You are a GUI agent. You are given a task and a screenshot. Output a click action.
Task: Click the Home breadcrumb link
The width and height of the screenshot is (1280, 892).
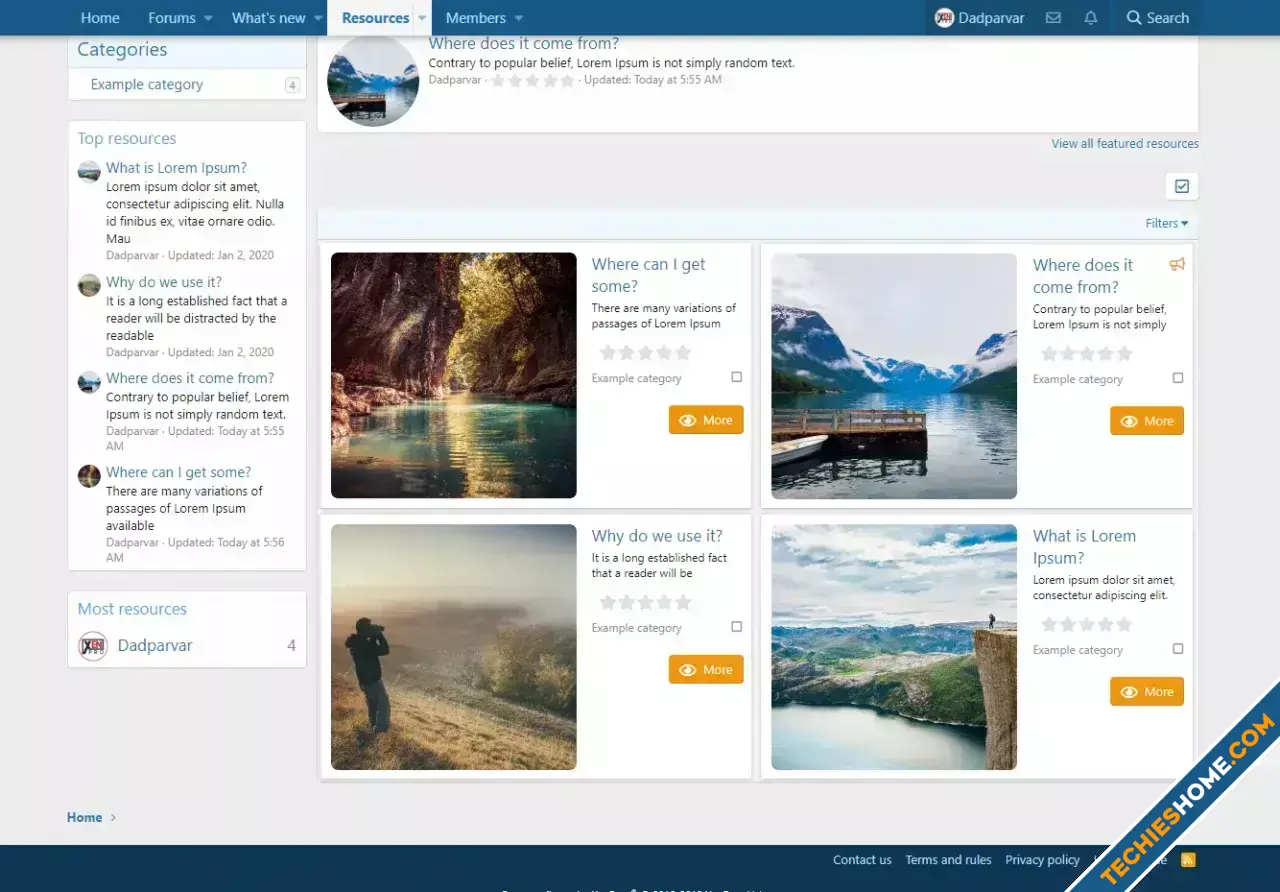[x=84, y=817]
